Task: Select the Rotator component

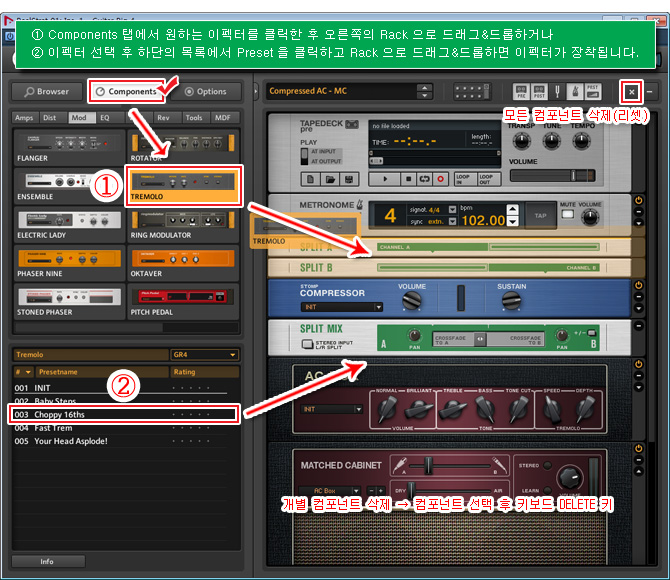Action: pos(183,147)
